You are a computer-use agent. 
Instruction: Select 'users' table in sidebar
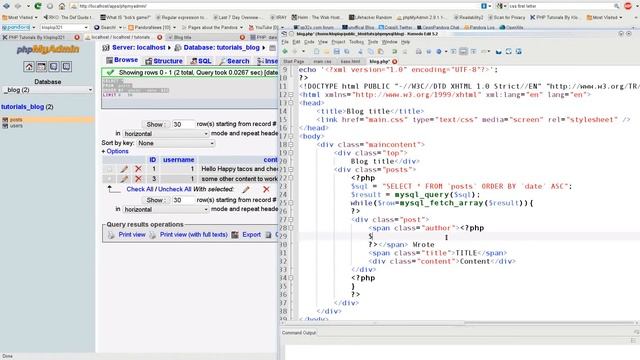16,126
